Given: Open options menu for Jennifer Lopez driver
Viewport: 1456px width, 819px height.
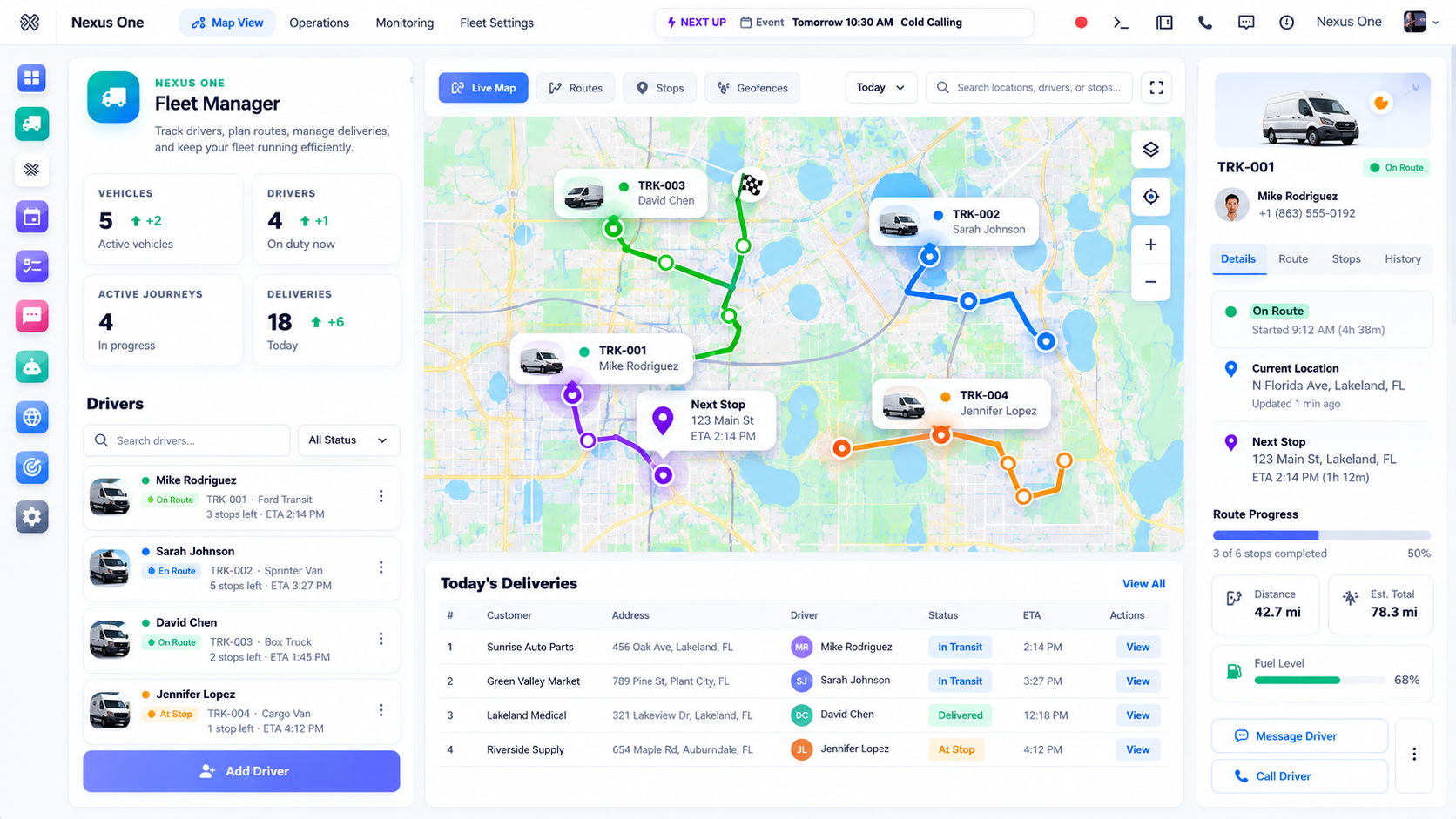Looking at the screenshot, I should pyautogui.click(x=381, y=710).
